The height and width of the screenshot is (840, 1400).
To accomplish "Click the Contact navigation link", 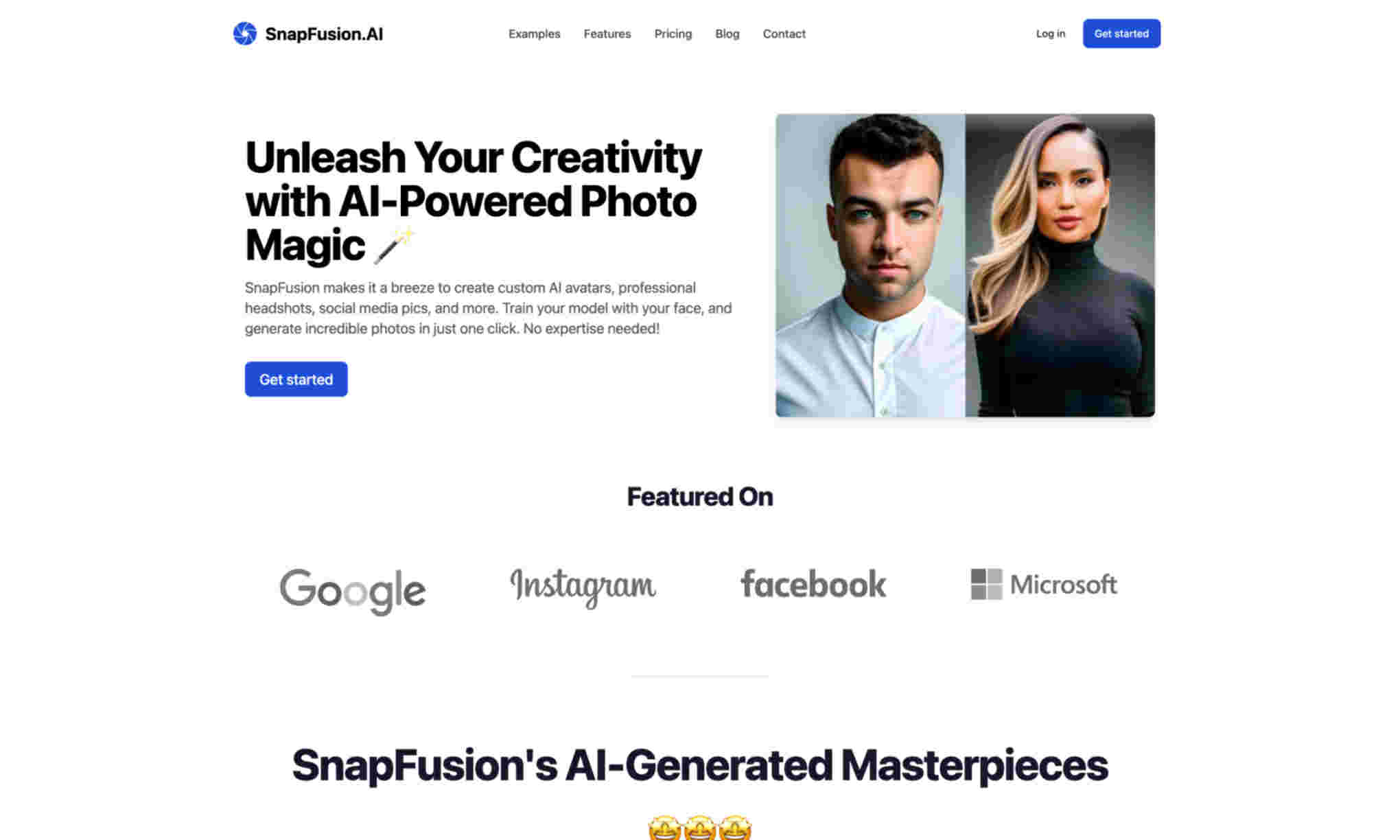I will pyautogui.click(x=783, y=33).
